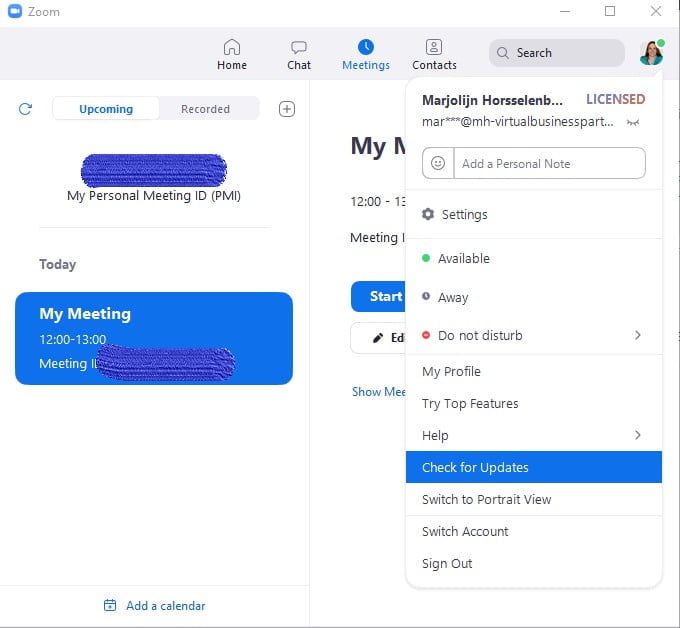Click the emoji smiley icon in note
This screenshot has width=680, height=628.
(x=438, y=163)
